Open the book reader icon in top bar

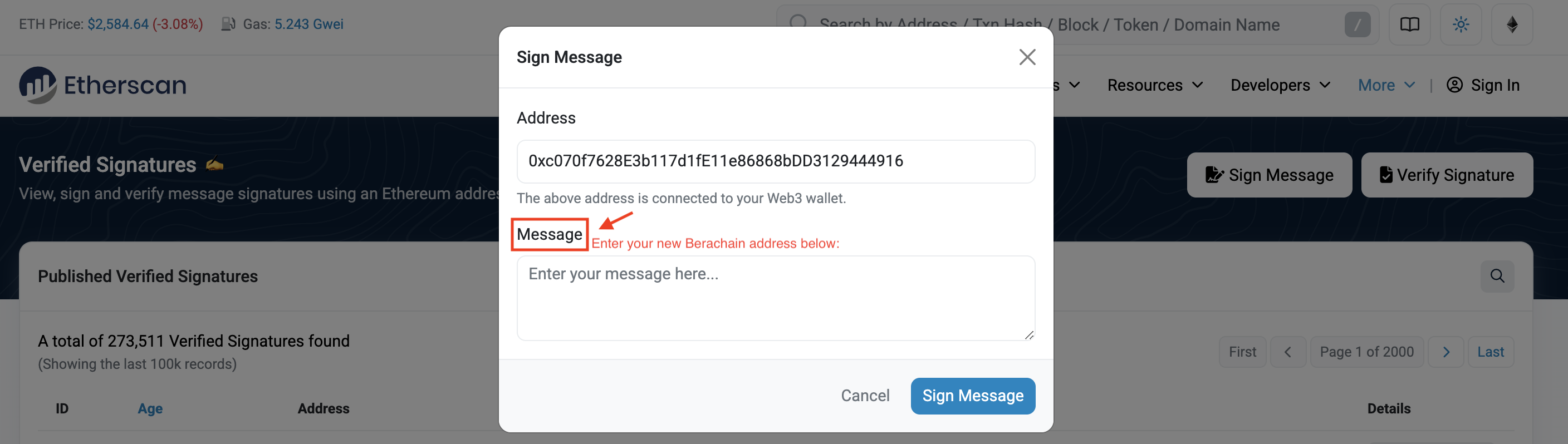(1409, 24)
